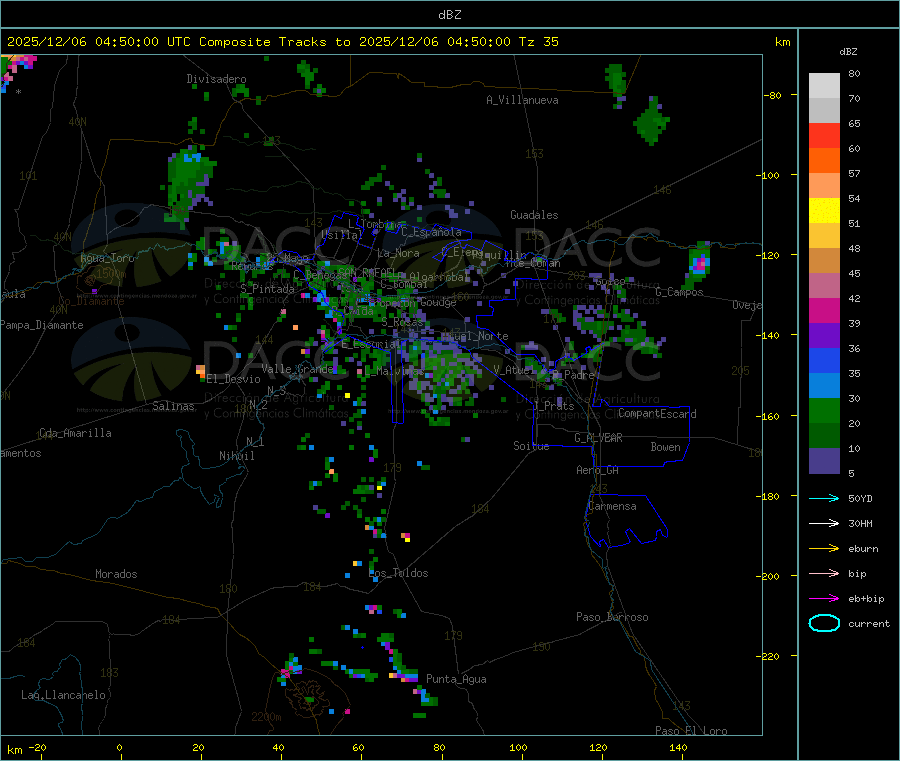Click the 'Agua_Toro' map label

(x=107, y=258)
